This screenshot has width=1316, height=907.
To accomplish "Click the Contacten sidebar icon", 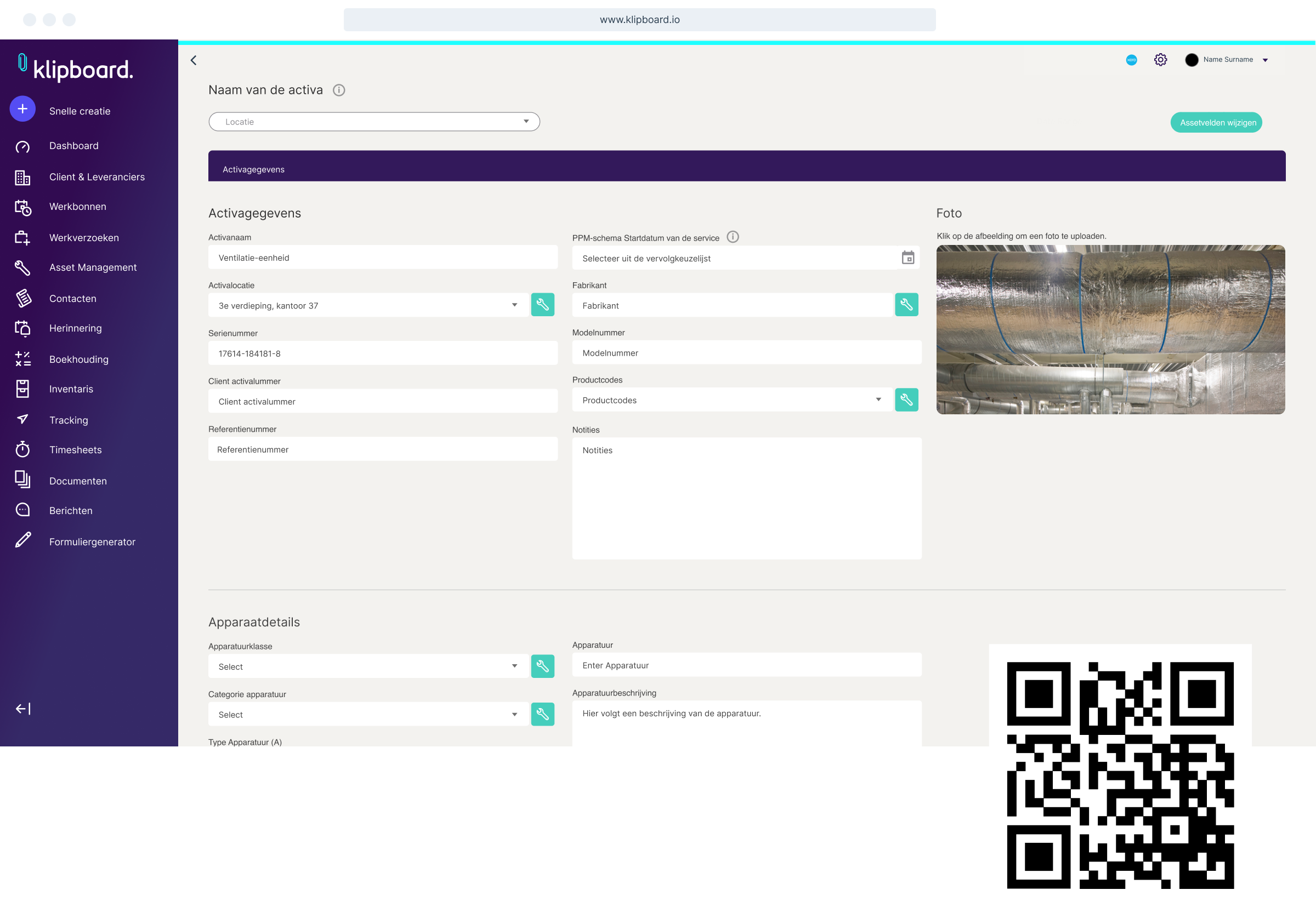I will [22, 298].
